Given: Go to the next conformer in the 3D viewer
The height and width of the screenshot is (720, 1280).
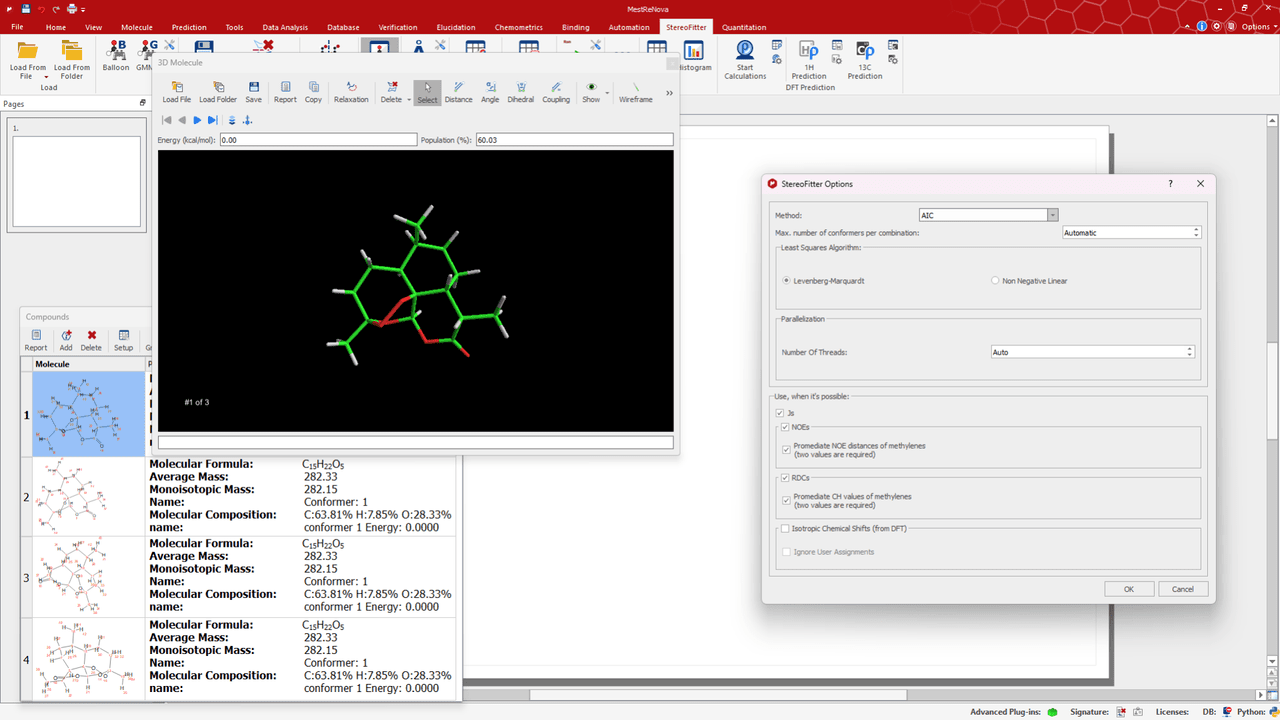Looking at the screenshot, I should point(197,120).
